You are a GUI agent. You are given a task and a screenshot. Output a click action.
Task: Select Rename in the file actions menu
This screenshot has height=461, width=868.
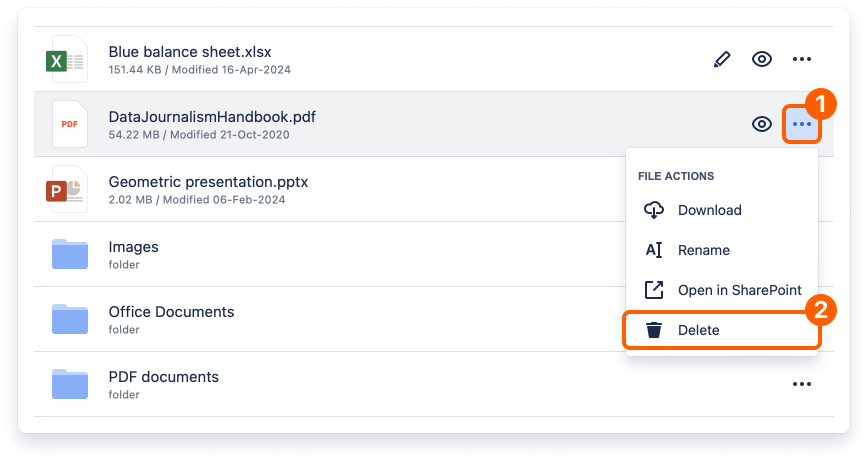703,250
